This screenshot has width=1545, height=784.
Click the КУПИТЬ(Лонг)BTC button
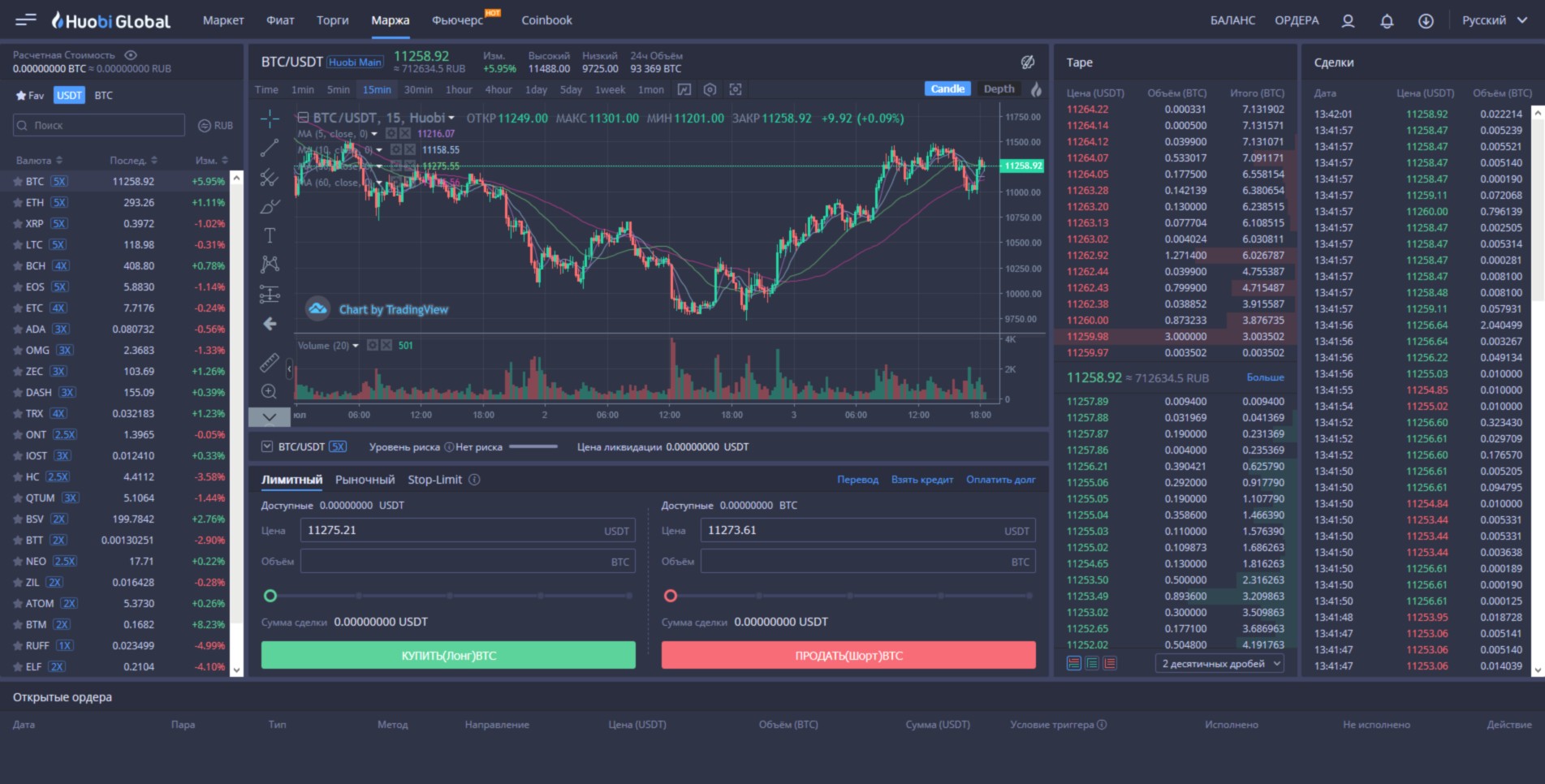pos(448,655)
